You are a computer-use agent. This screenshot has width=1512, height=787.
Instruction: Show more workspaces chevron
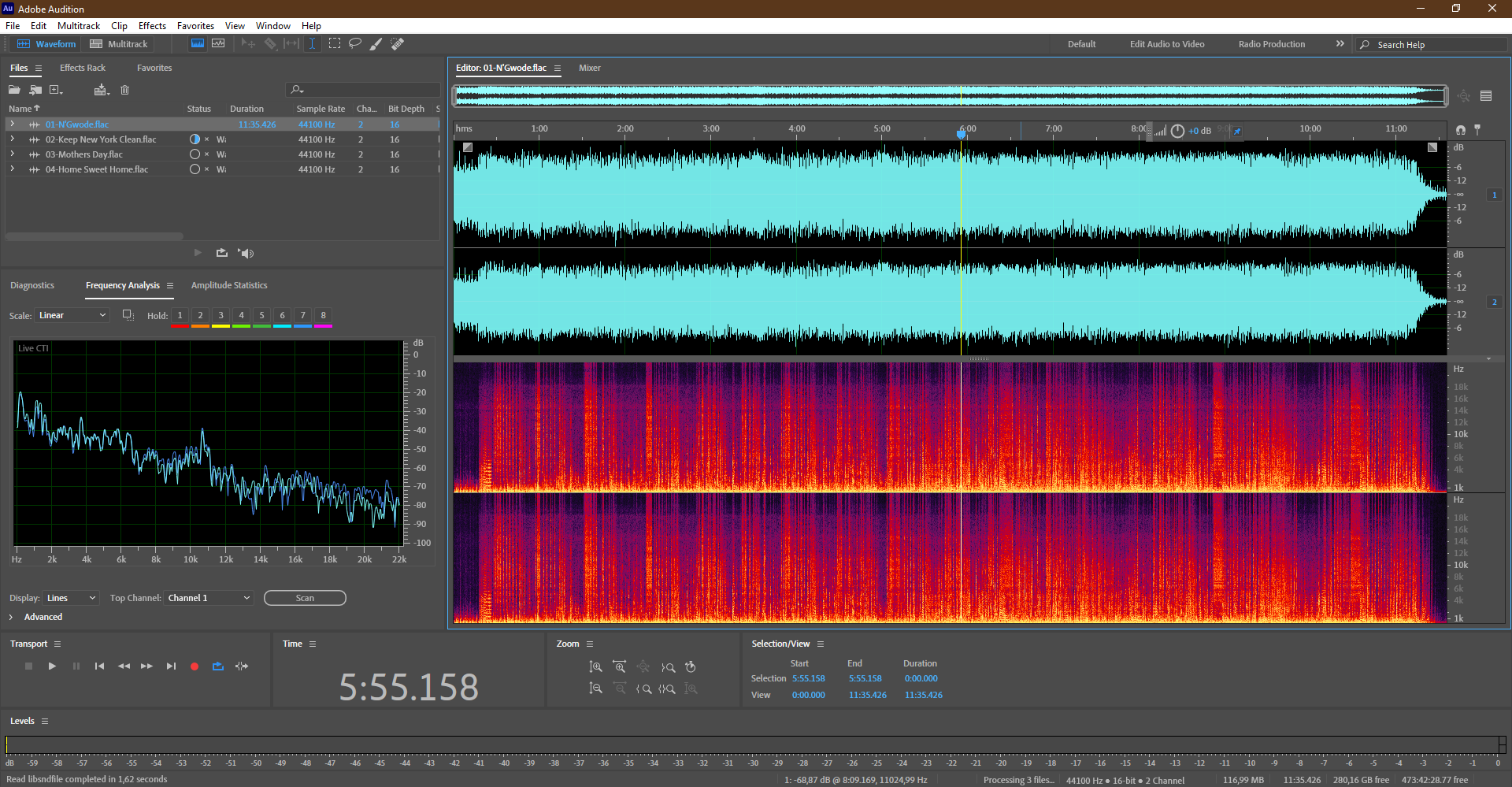tap(1340, 44)
